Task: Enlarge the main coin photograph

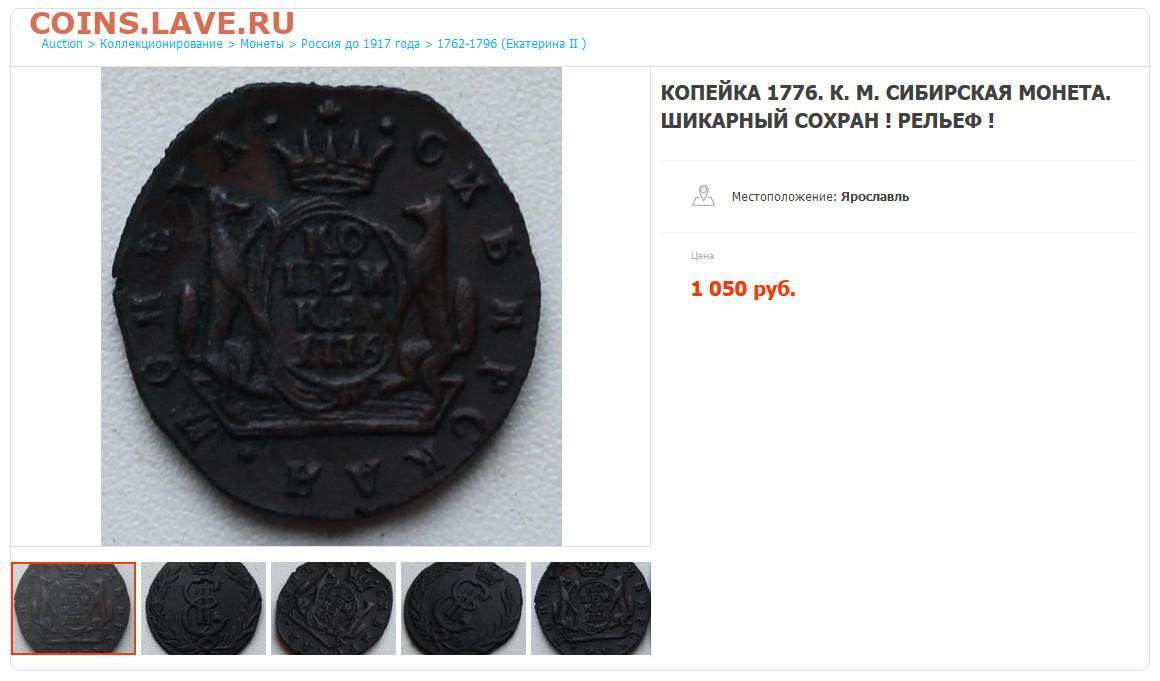Action: 331,306
